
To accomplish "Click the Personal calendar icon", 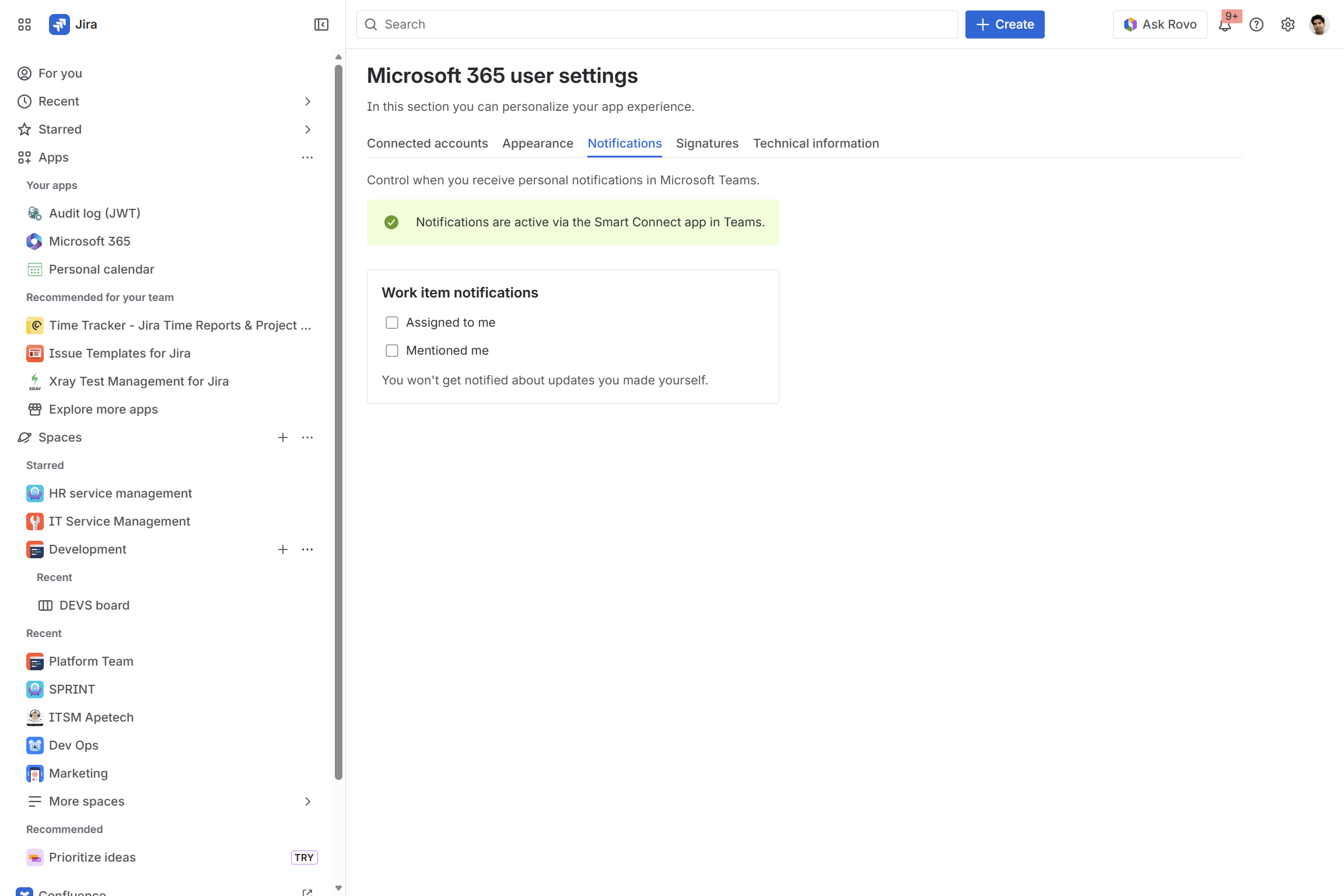I will pyautogui.click(x=34, y=269).
